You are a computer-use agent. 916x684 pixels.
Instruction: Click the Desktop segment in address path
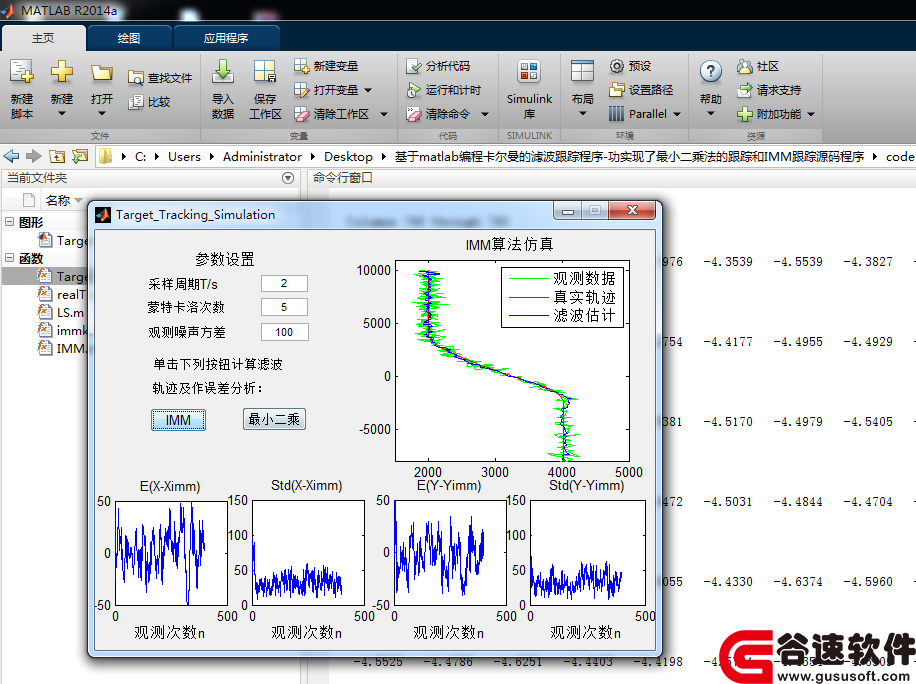pos(348,157)
